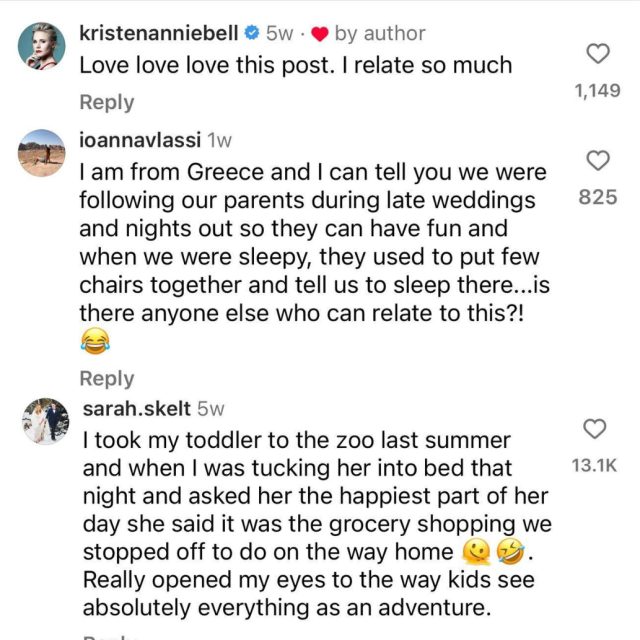Like kristenanniebell's comment with the heart
This screenshot has height=640, width=640.
pos(597,54)
